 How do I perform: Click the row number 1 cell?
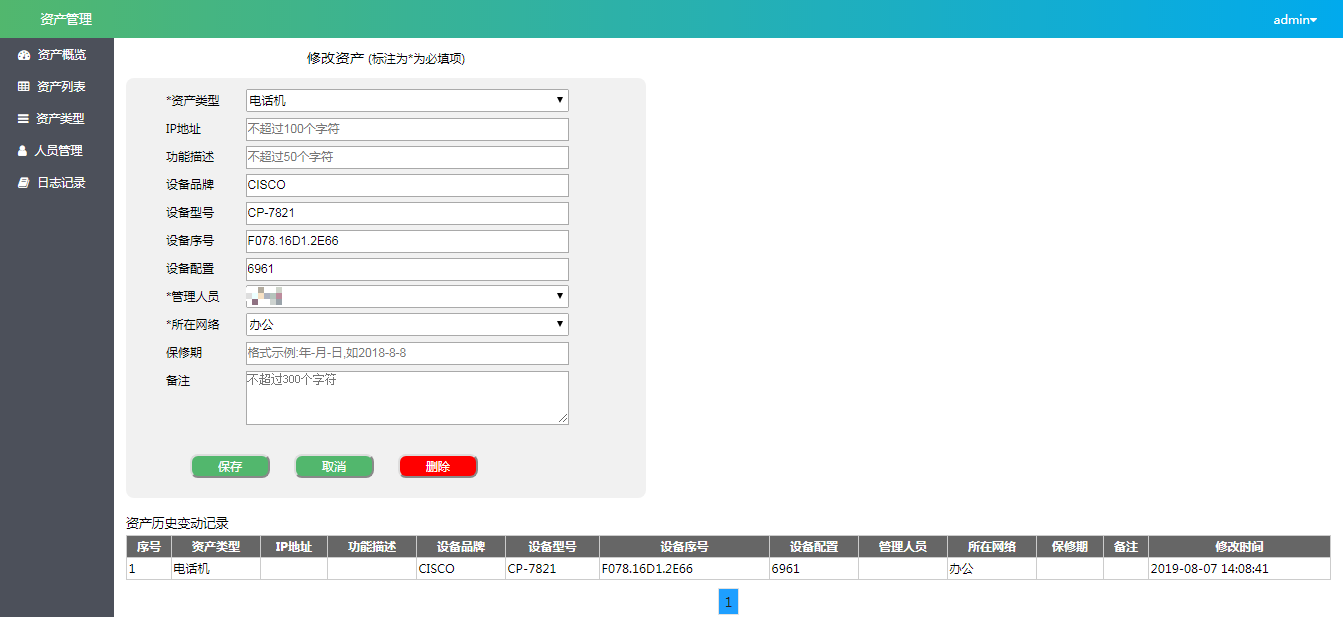click(149, 568)
